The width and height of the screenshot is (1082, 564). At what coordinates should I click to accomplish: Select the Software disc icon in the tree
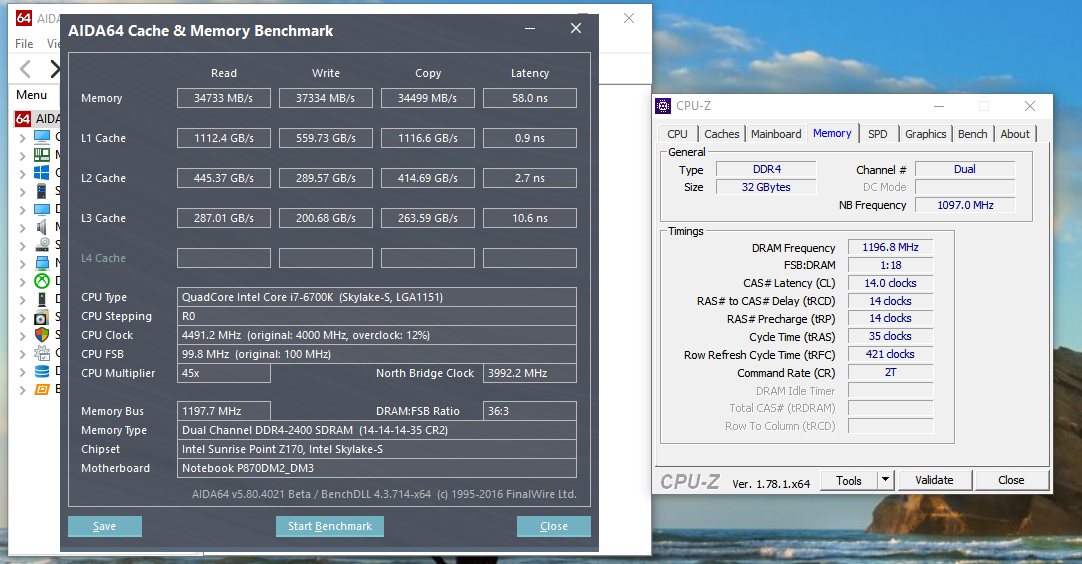(x=42, y=317)
